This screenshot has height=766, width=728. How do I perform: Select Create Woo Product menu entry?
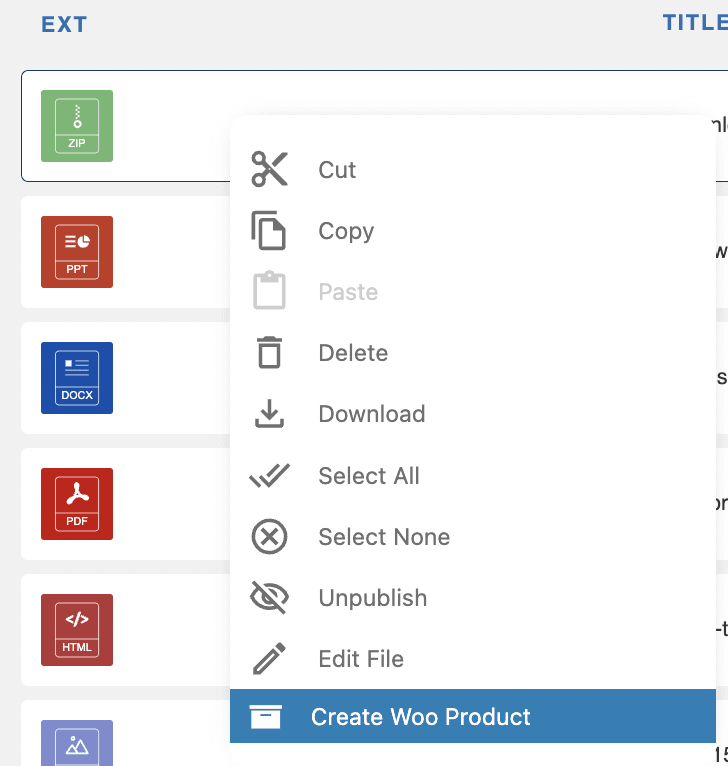(x=421, y=717)
